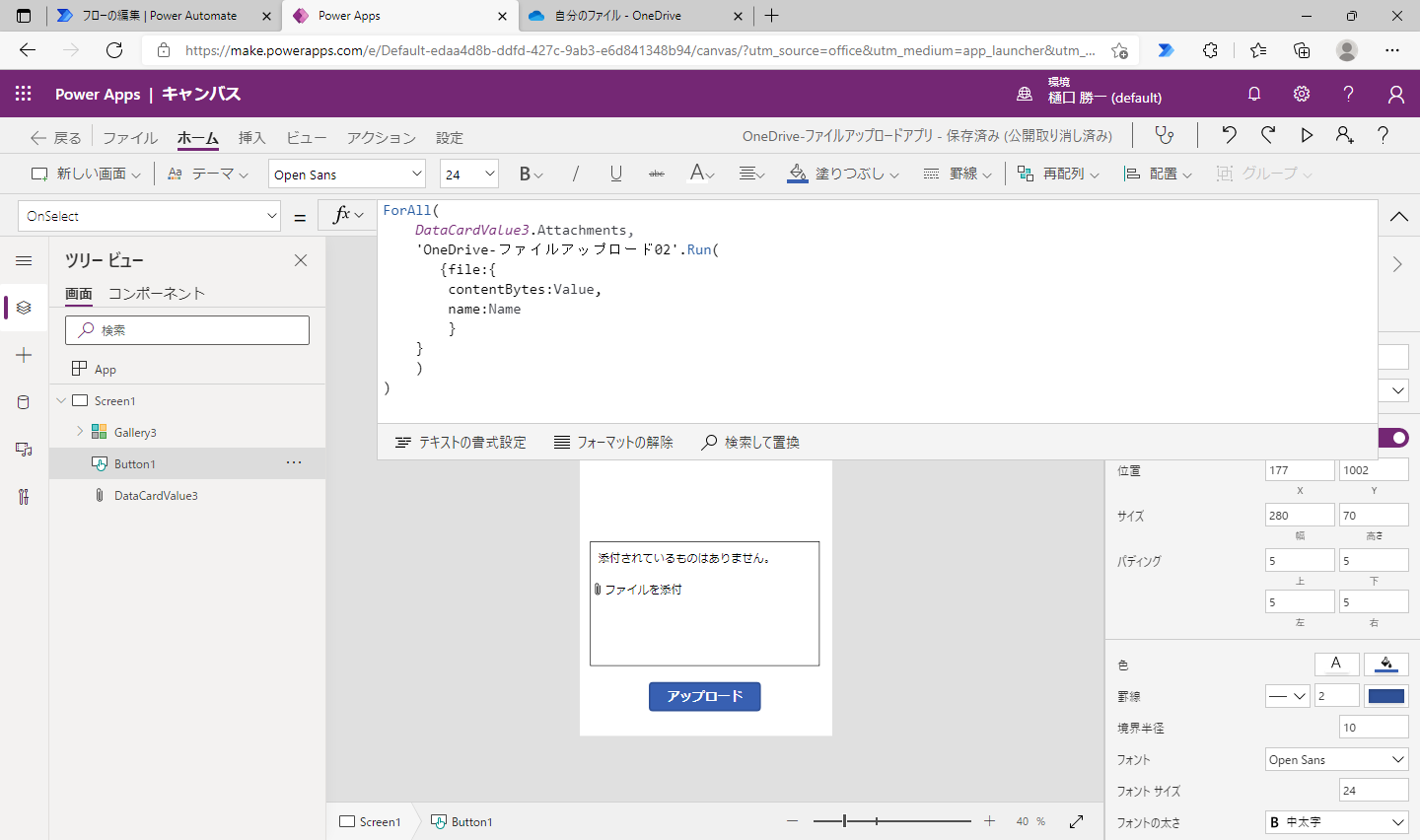Open Open Sans font dropdown in toolbar
Viewport: 1420px width, 840px height.
[347, 174]
